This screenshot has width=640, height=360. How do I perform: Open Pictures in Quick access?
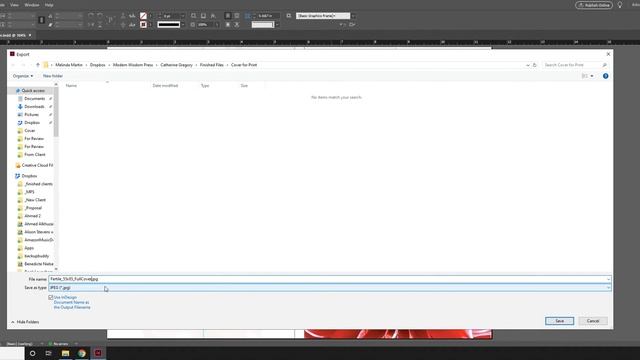31,115
